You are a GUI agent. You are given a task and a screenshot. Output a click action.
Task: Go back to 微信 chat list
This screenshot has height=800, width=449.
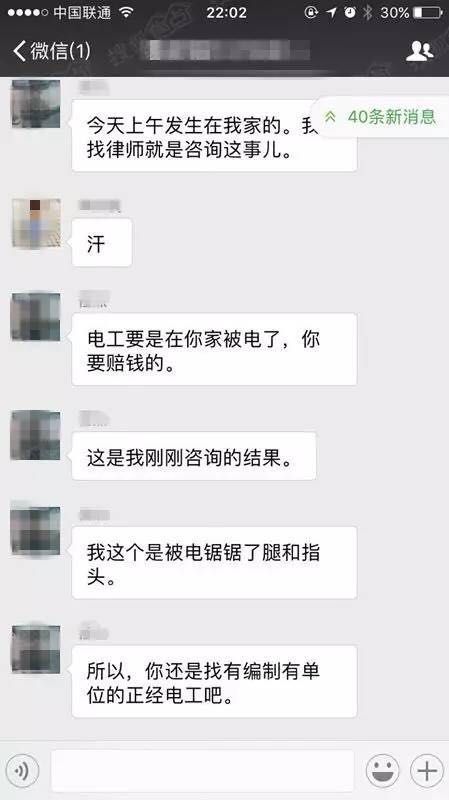(x=52, y=51)
